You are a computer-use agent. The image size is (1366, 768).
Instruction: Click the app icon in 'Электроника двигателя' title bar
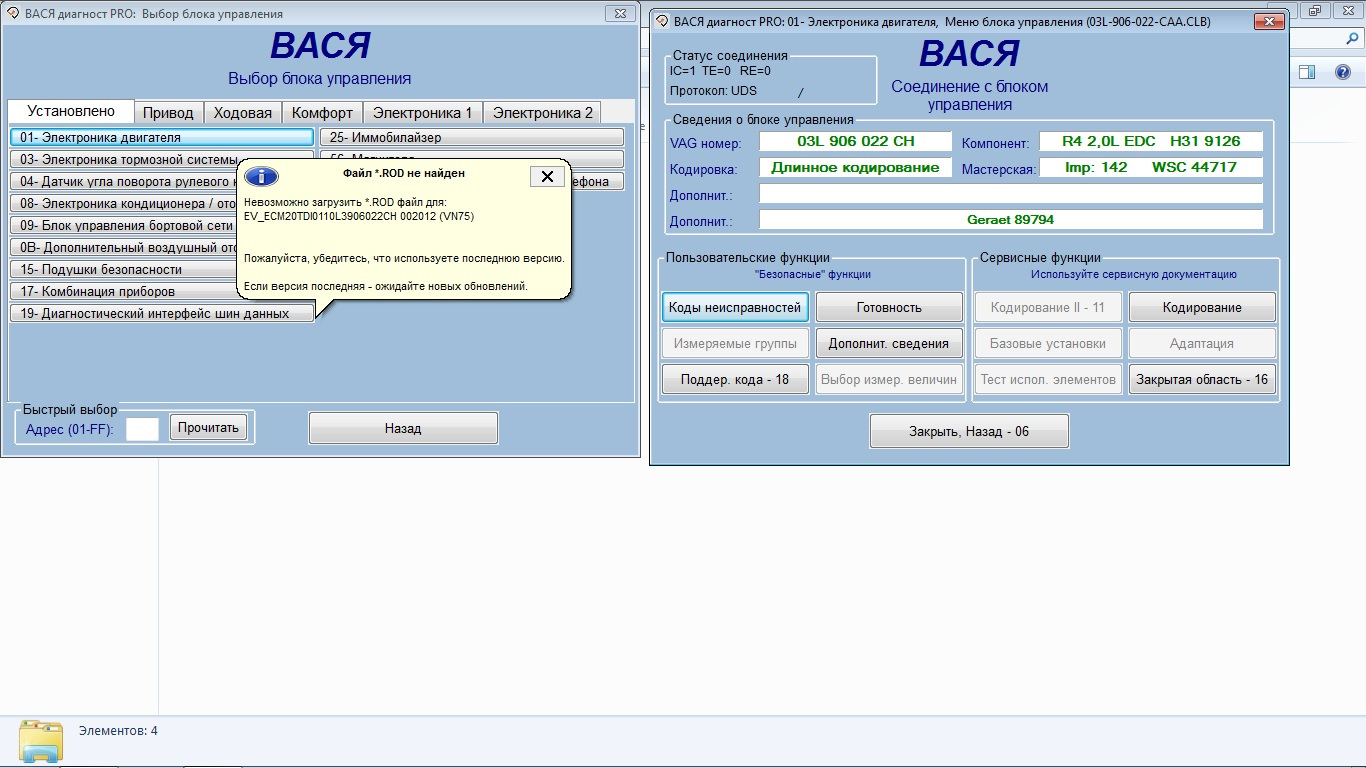[662, 21]
